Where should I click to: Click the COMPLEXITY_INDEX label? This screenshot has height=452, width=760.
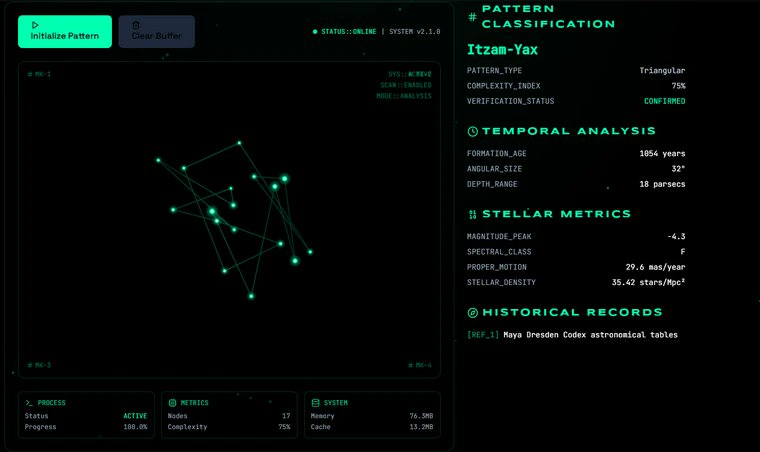click(x=504, y=86)
